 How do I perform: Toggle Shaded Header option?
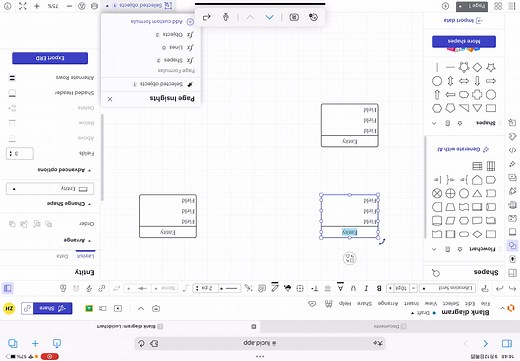[x=12, y=93]
